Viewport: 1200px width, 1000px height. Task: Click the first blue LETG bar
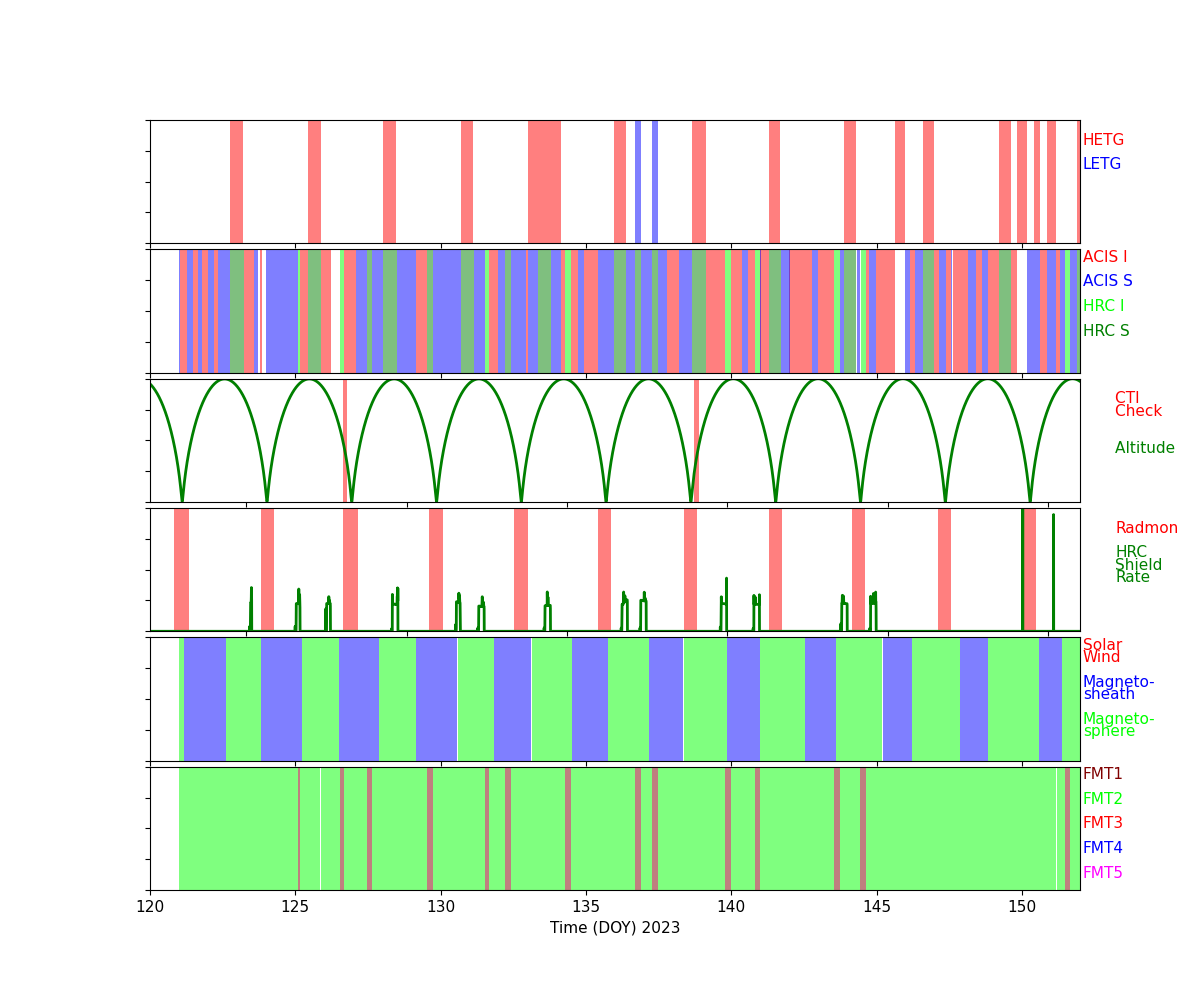tap(638, 182)
